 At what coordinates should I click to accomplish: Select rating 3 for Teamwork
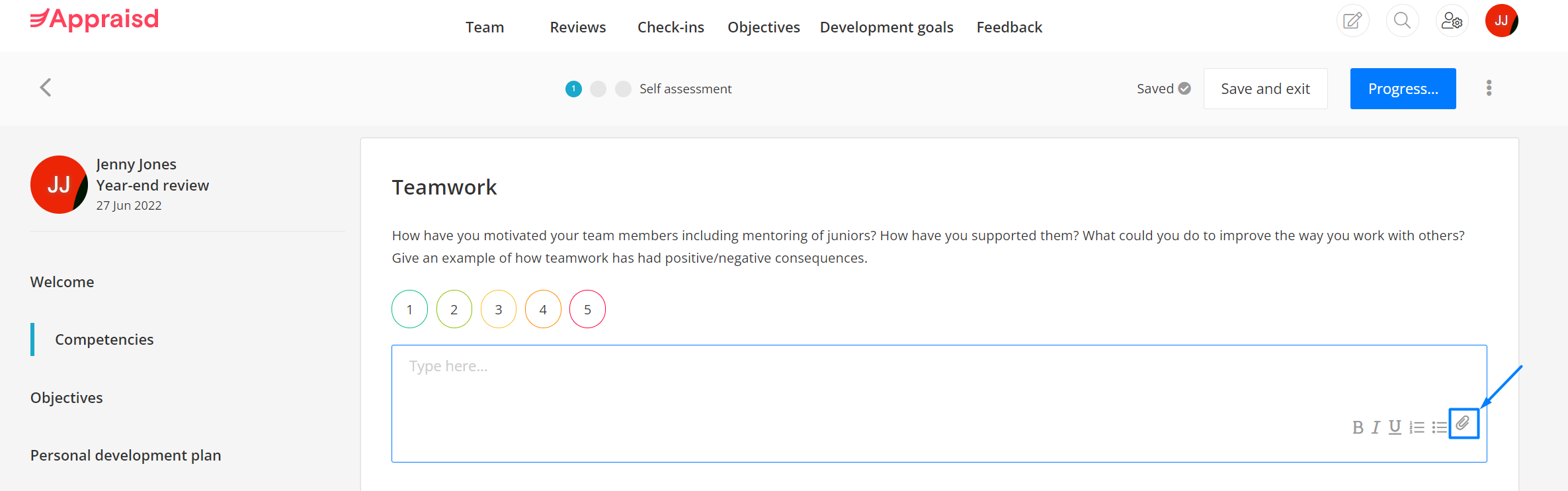point(499,309)
